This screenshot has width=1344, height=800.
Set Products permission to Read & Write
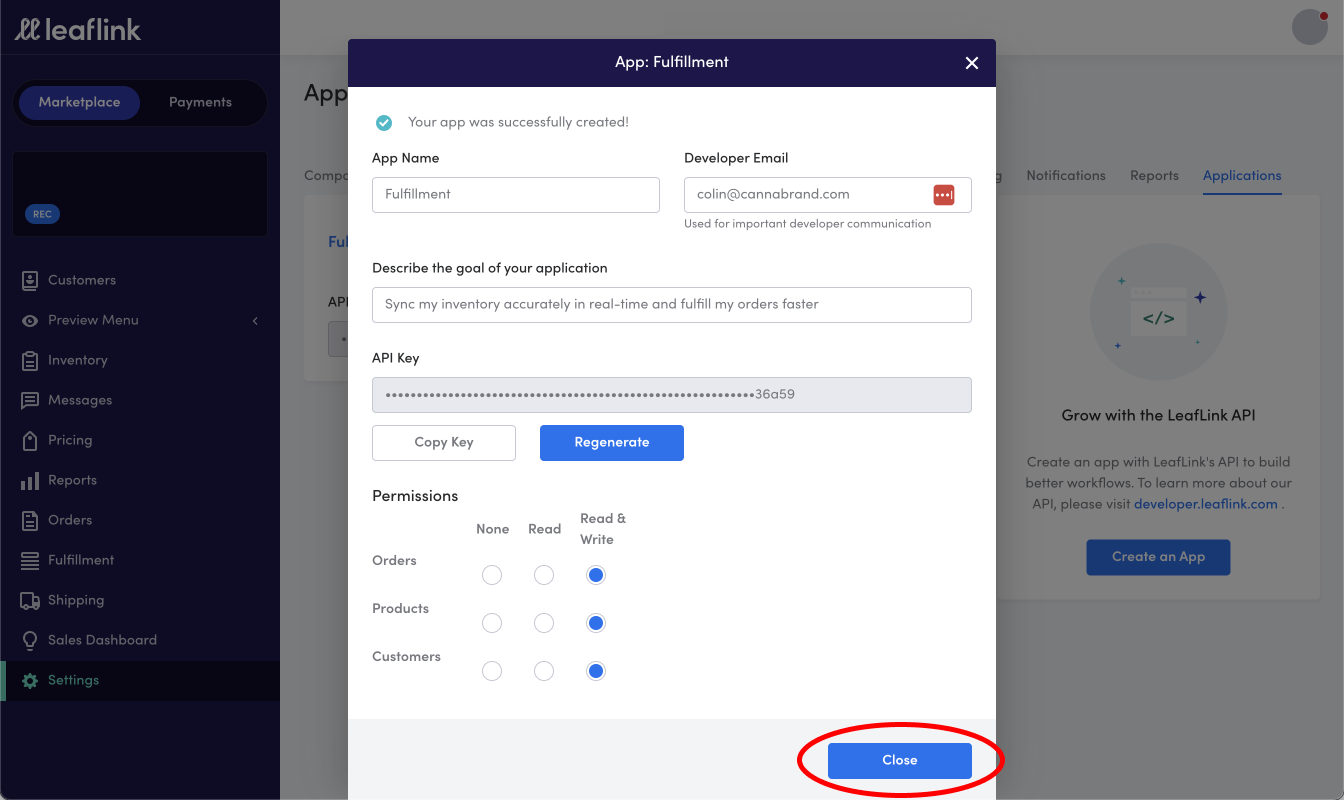[596, 623]
